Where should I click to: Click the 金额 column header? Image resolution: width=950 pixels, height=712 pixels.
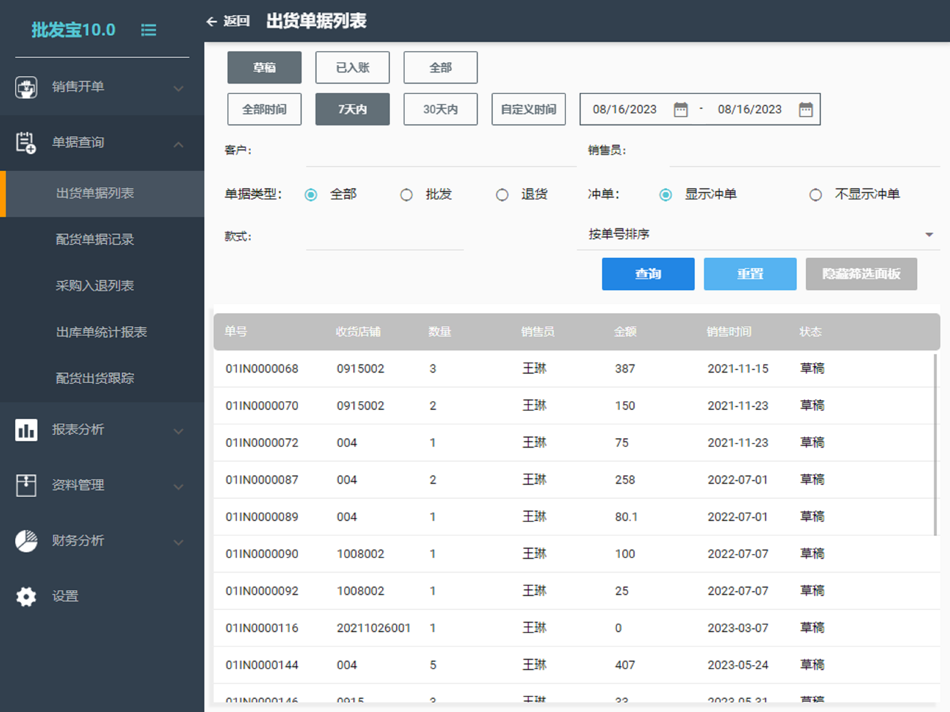(625, 331)
